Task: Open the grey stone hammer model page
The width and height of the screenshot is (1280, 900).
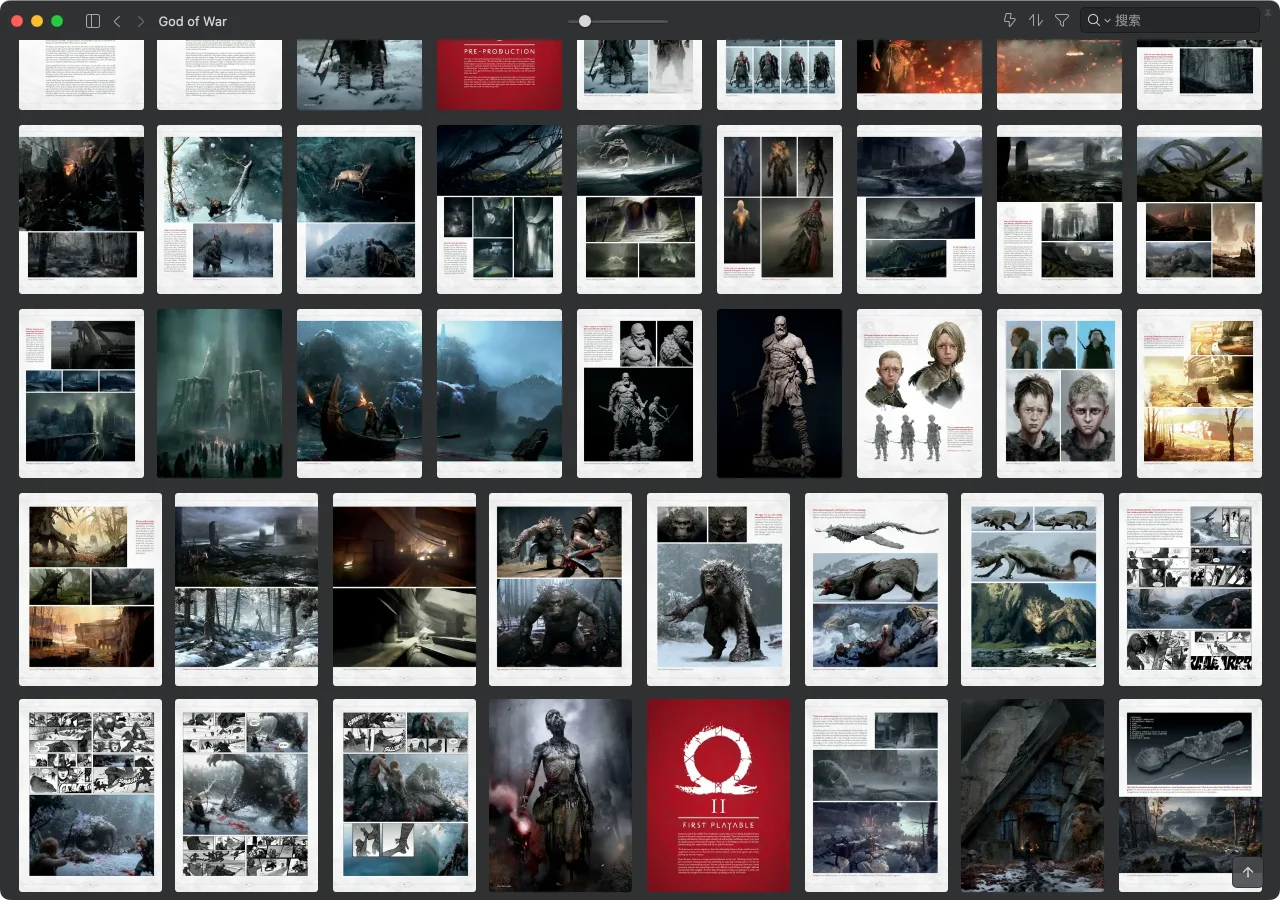Action: point(1190,795)
